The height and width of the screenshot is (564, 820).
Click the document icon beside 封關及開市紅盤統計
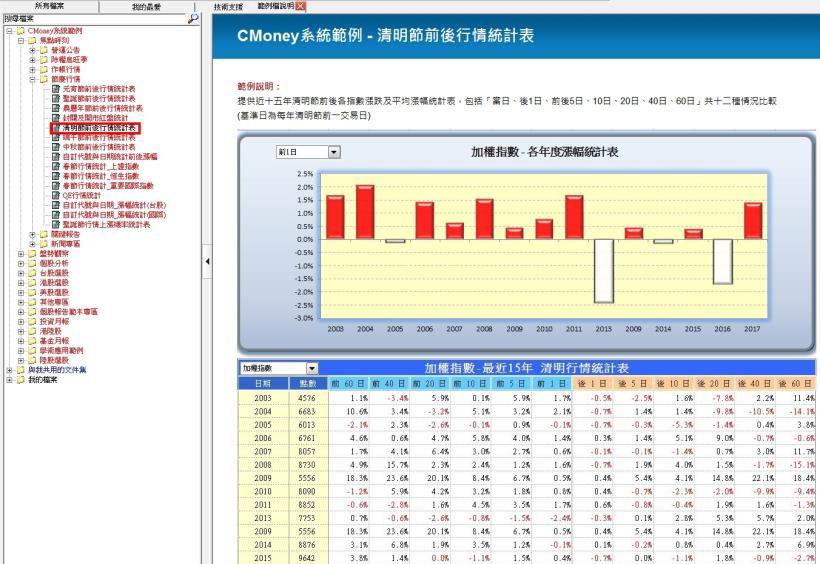point(56,118)
